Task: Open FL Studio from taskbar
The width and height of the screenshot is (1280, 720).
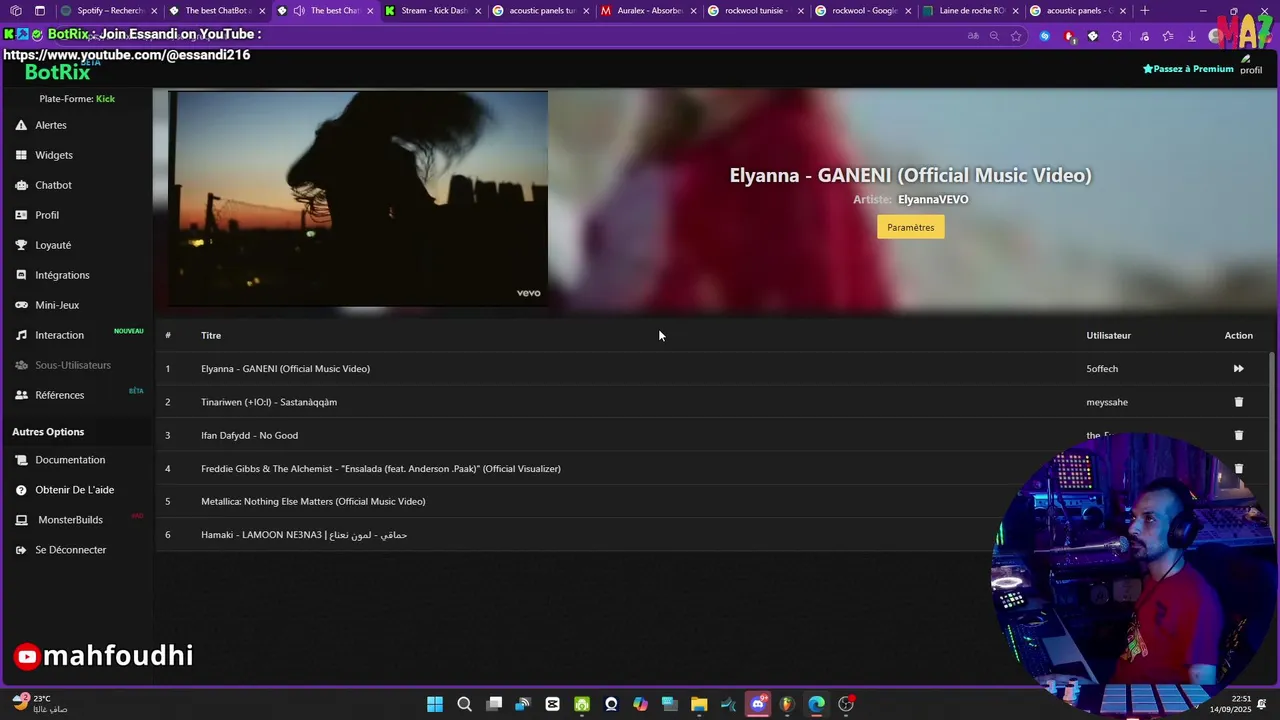Action: [x=787, y=704]
